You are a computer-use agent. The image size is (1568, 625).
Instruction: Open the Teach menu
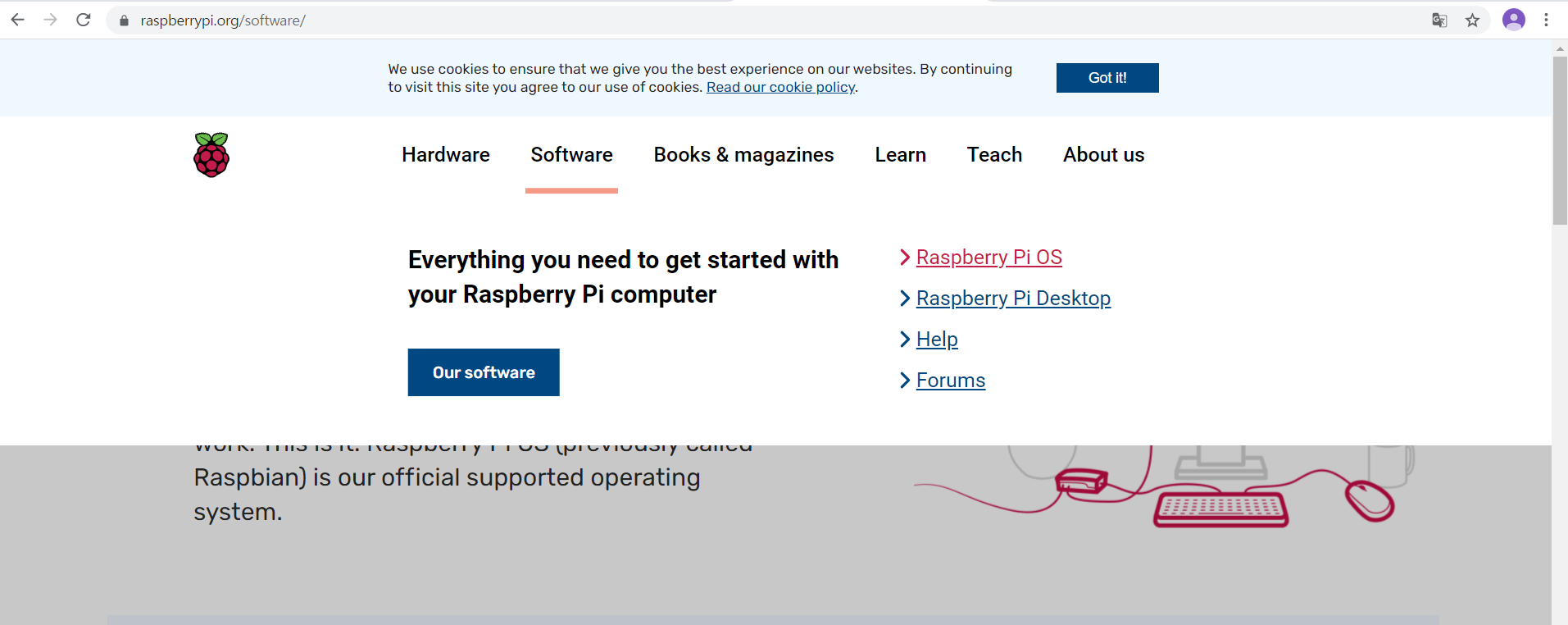point(994,154)
